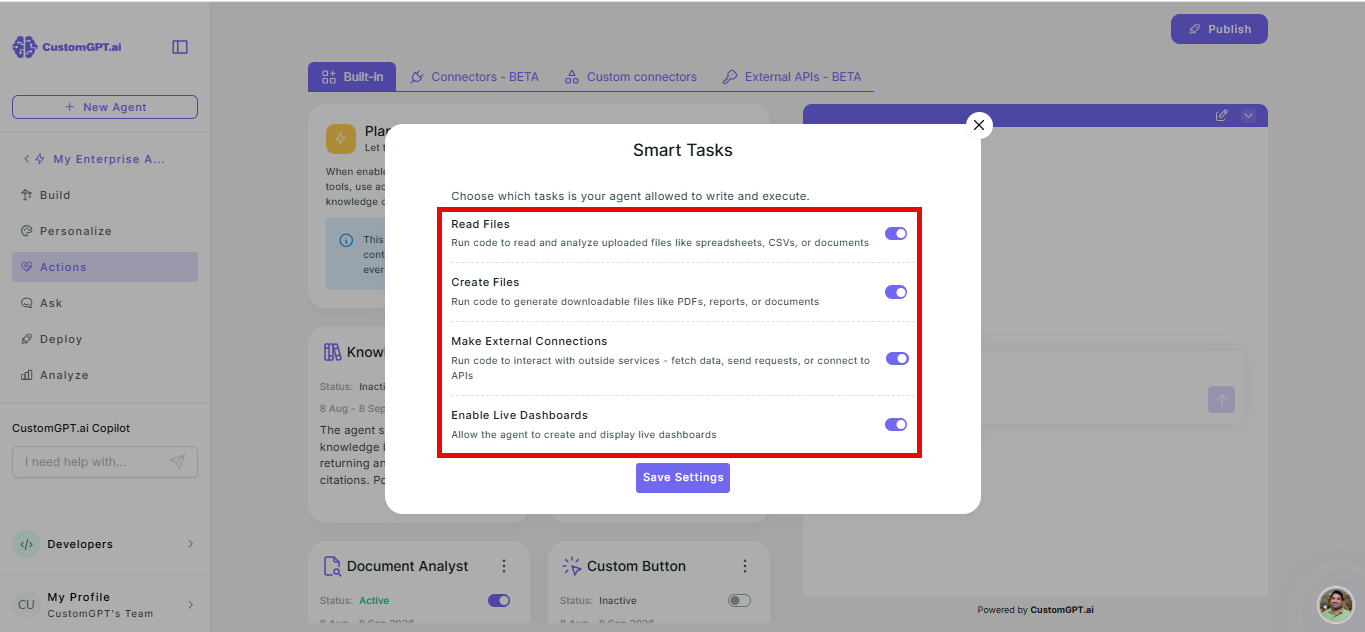This screenshot has width=1365, height=632.
Task: Toggle the Read Files switch
Action: [x=896, y=233]
